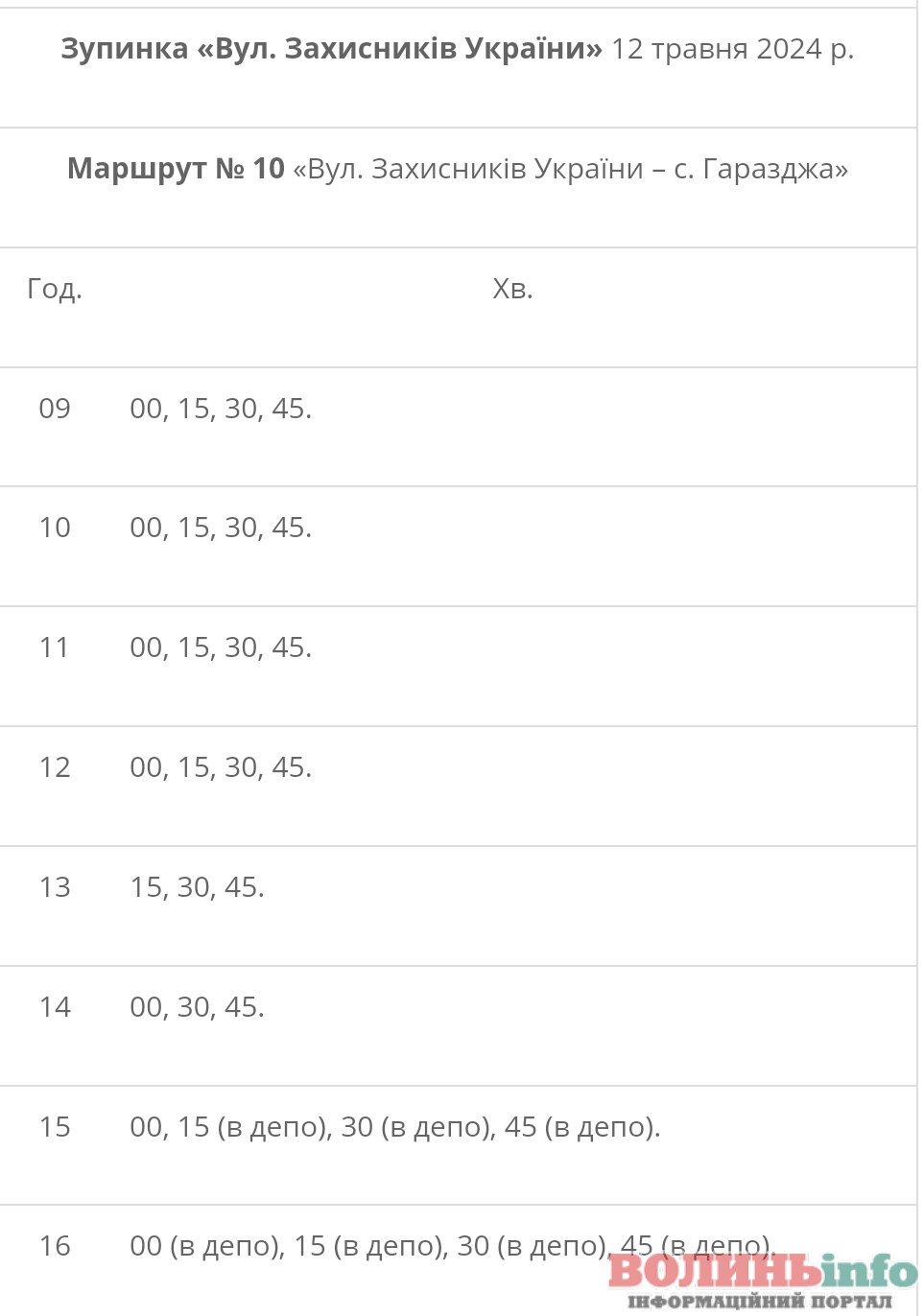Click the 'Год.' column header
Screen dimensions: 924x1316
[x=55, y=289]
